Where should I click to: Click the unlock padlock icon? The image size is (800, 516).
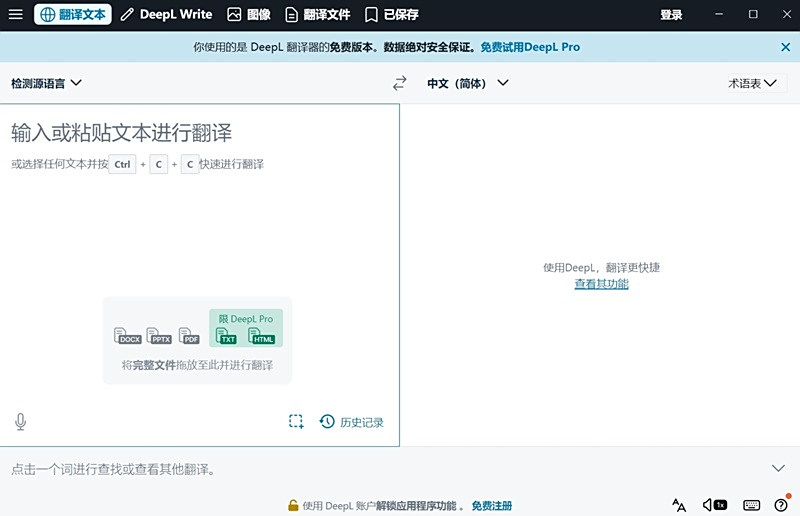coord(293,505)
